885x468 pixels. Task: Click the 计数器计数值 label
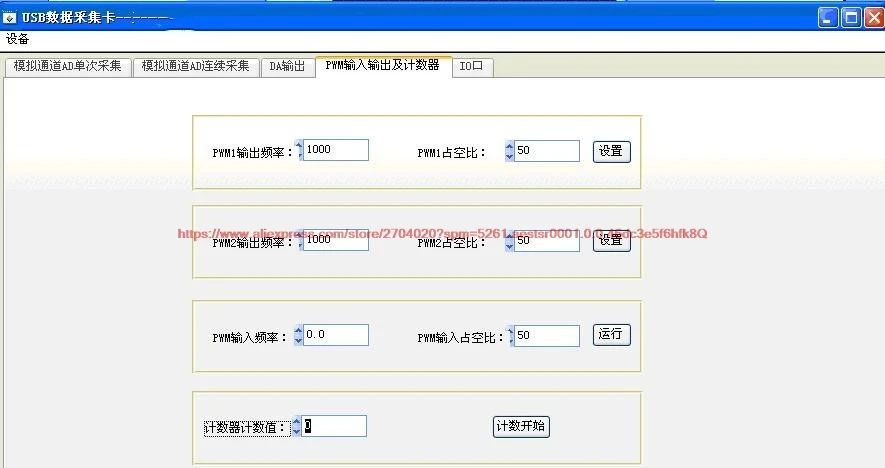247,428
